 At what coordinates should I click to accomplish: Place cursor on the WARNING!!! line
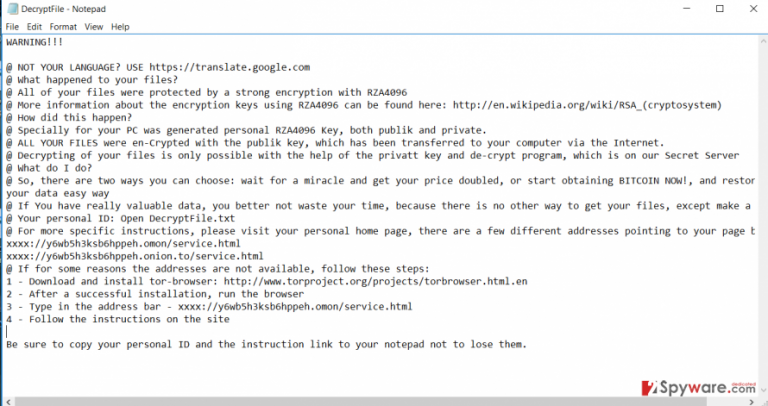(x=34, y=42)
